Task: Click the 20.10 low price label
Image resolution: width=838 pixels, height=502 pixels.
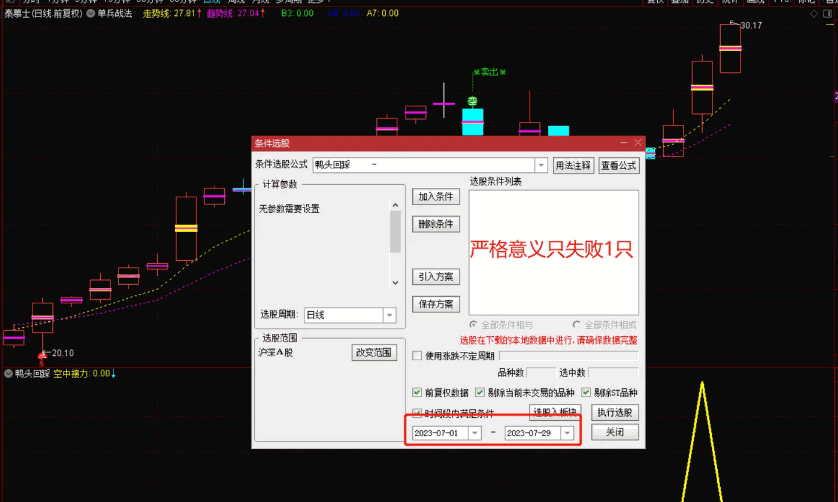Action: click(x=63, y=353)
